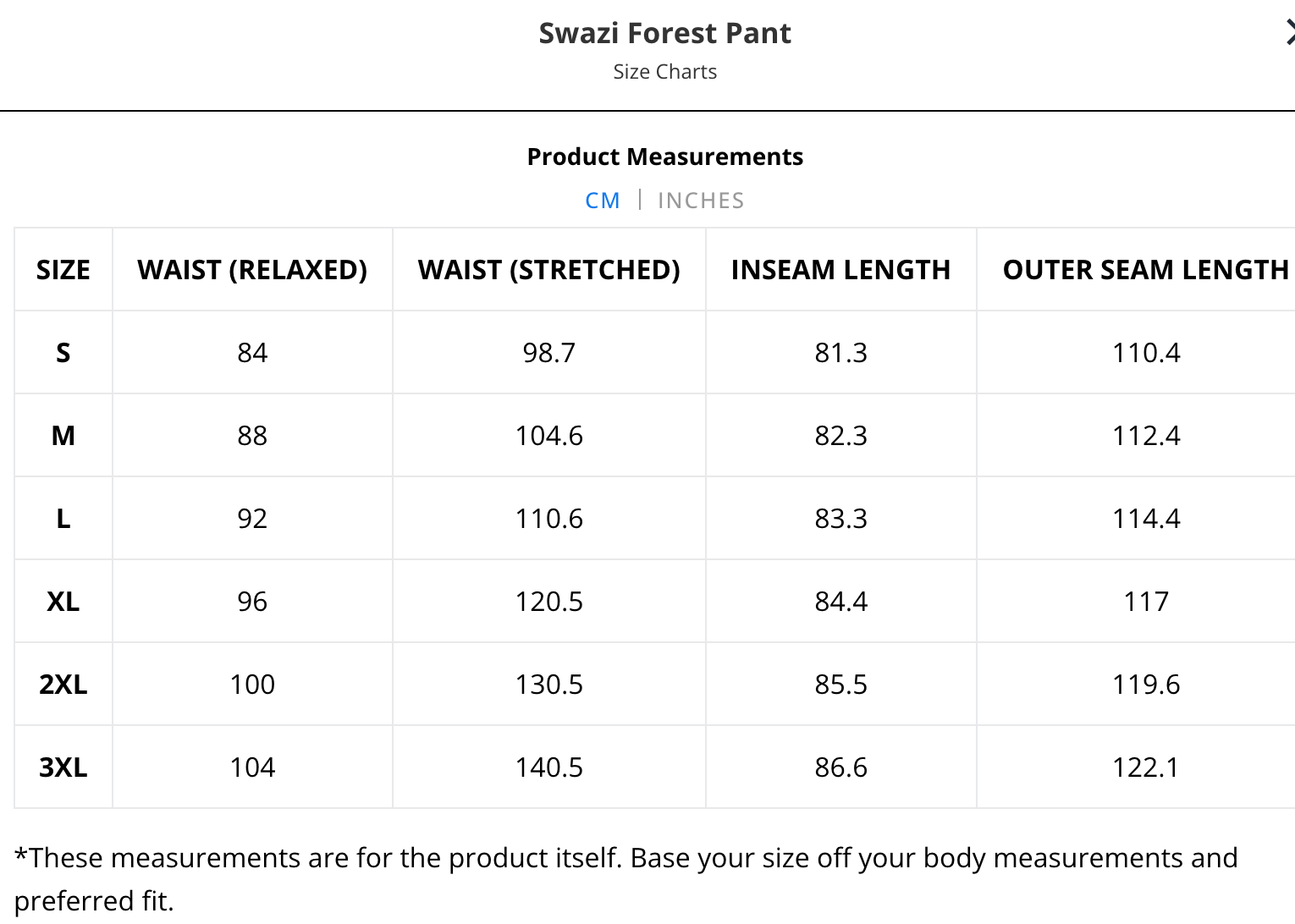Screen dimensions: 1295x924
Task: Switch measurements to INCHES
Action: 701,201
